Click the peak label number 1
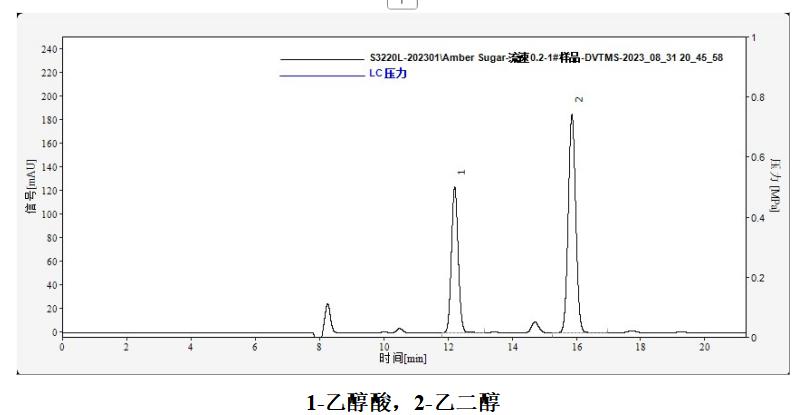The image size is (804, 415). tap(461, 172)
